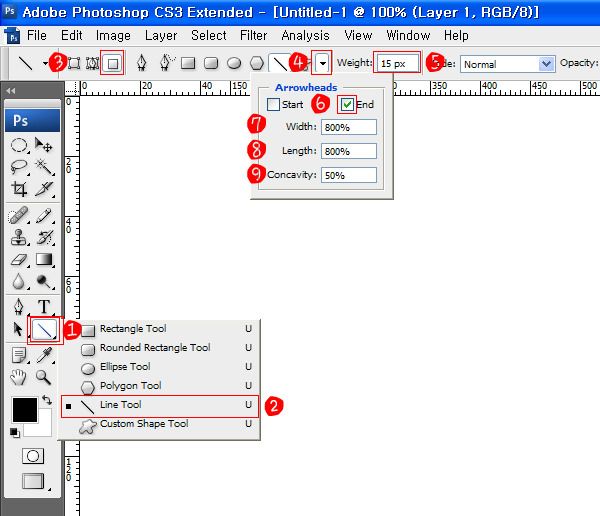Click the Line tool in toolbox
This screenshot has width=600, height=516.
(44, 330)
